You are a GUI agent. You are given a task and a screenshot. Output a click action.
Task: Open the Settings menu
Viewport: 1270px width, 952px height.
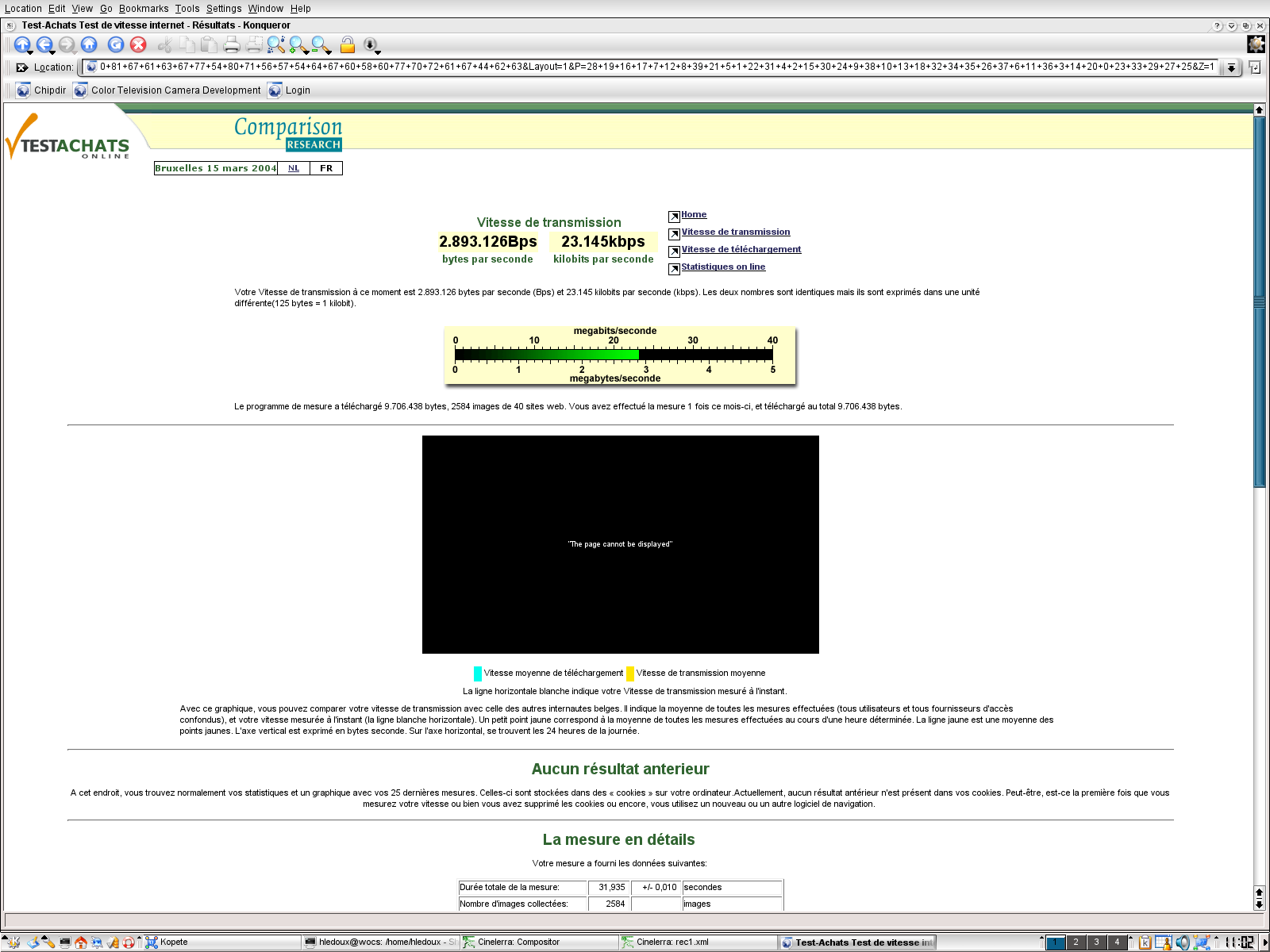click(x=224, y=9)
